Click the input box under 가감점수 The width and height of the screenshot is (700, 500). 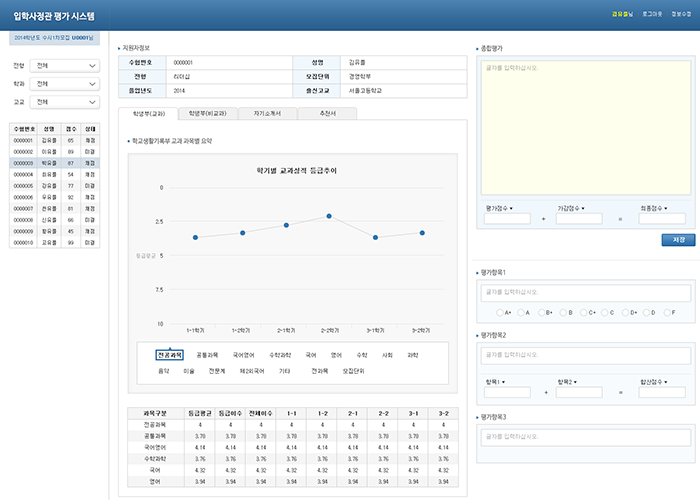(x=579, y=219)
